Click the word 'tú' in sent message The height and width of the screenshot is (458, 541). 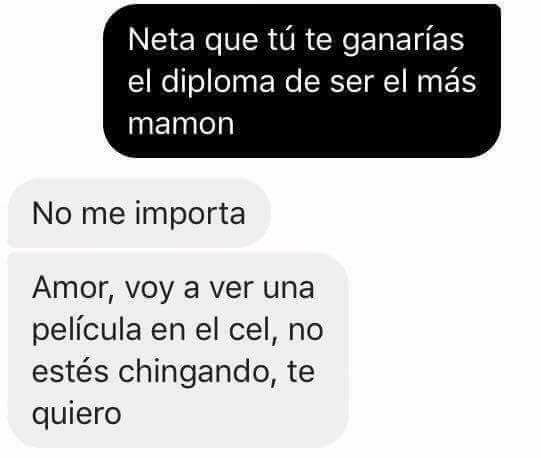pos(282,39)
